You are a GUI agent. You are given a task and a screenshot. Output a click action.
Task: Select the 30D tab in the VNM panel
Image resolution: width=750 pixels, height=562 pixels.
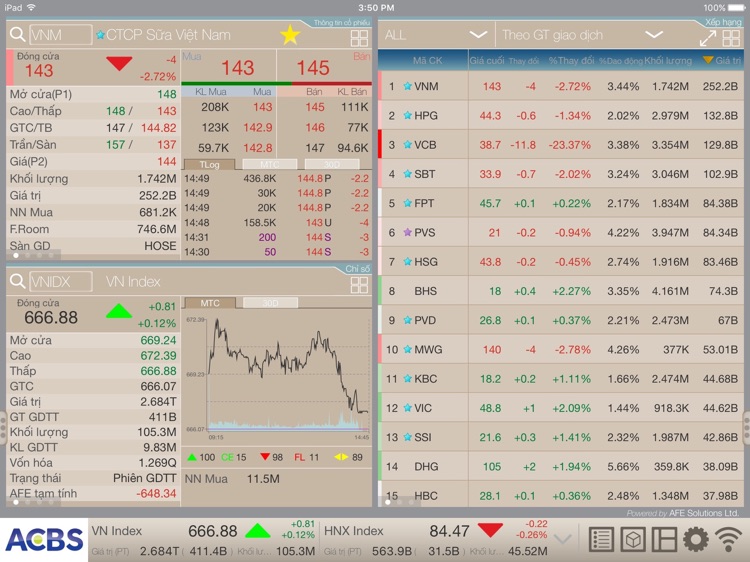point(332,165)
